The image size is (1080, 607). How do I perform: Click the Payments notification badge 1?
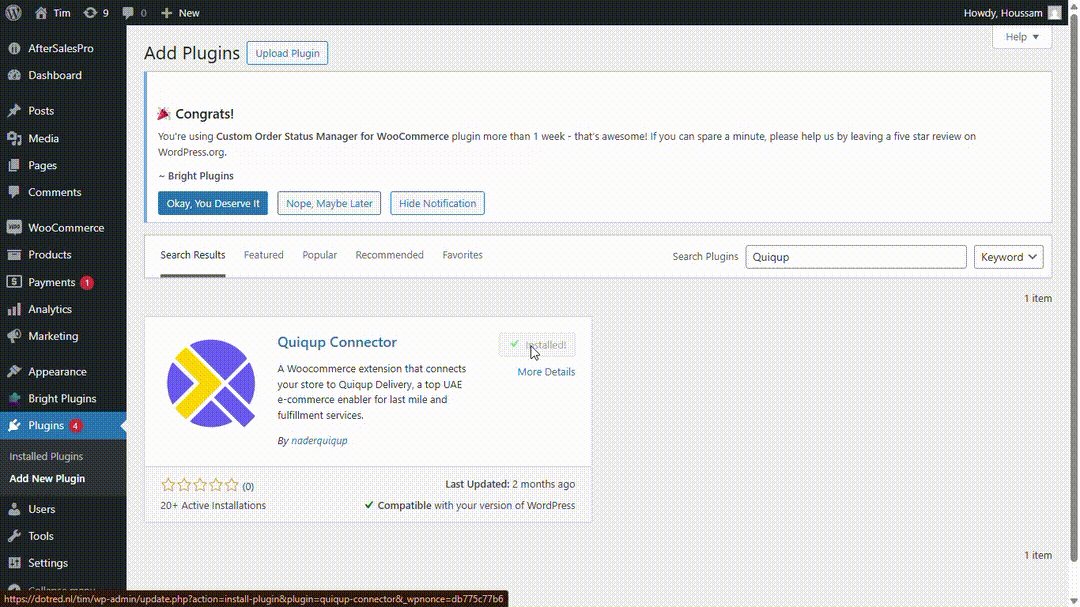[87, 282]
